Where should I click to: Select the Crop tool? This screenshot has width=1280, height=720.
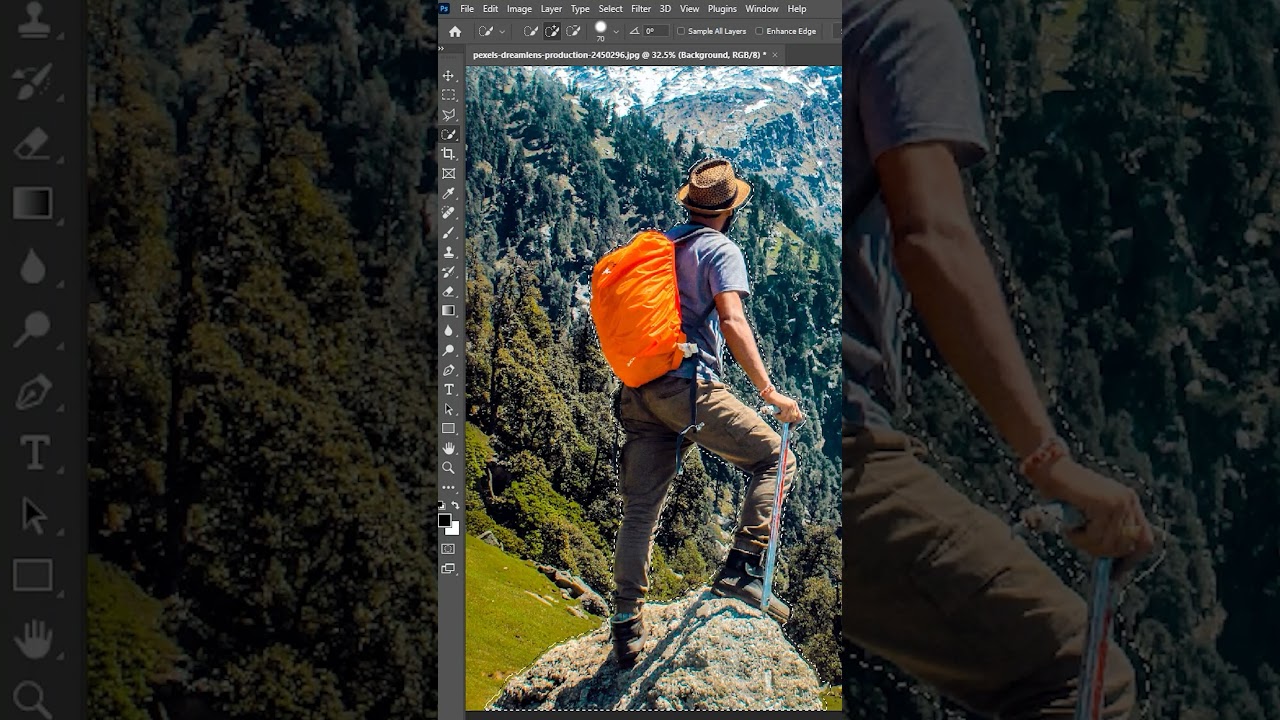coord(449,154)
